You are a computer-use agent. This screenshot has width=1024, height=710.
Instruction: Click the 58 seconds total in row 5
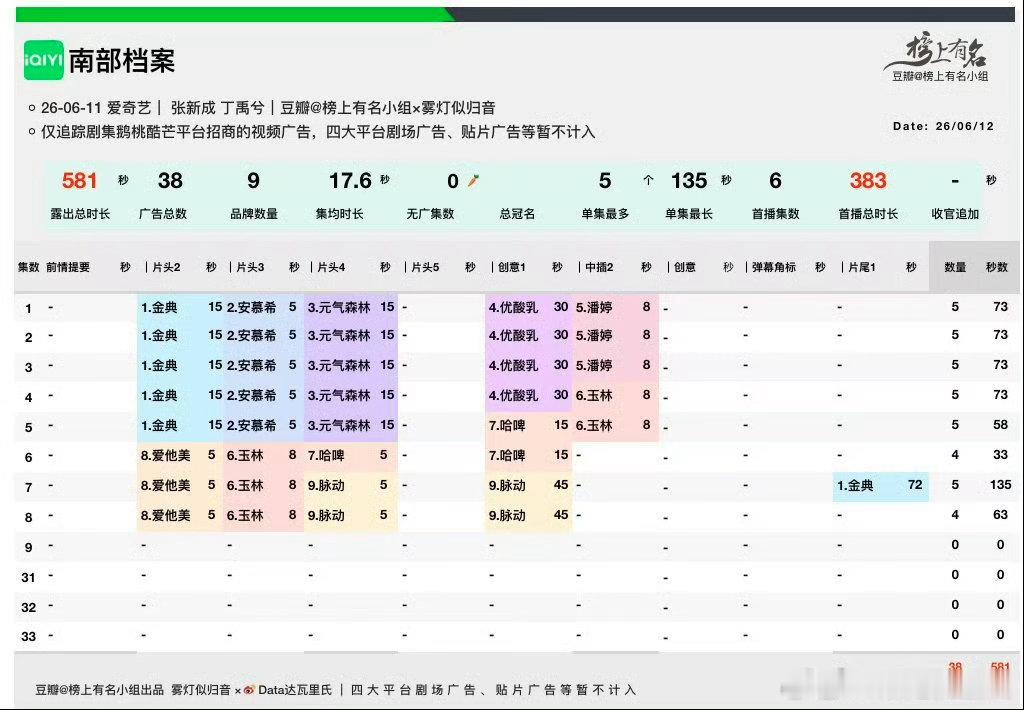(1000, 425)
